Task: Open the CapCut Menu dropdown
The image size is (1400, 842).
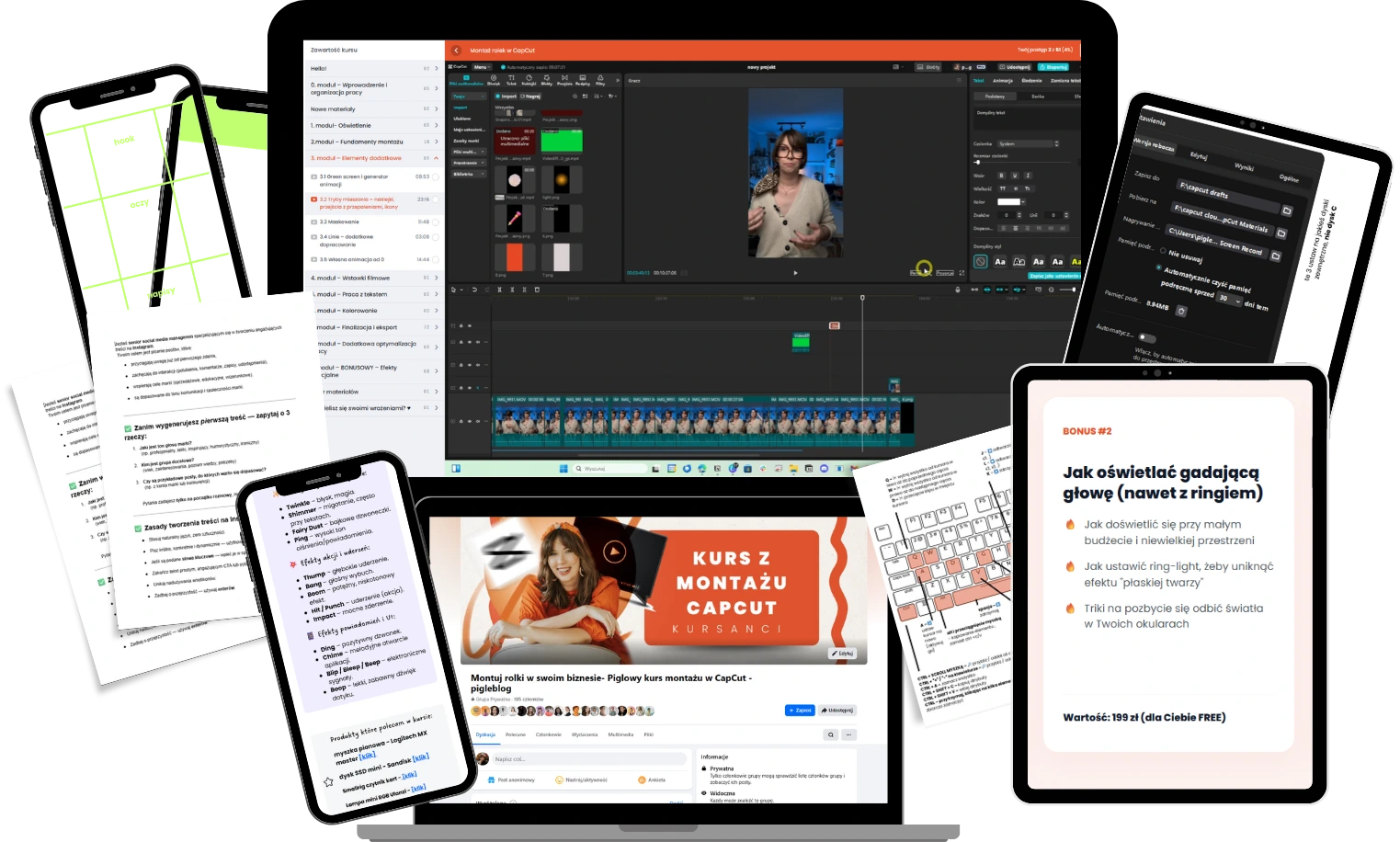Action: (x=482, y=67)
